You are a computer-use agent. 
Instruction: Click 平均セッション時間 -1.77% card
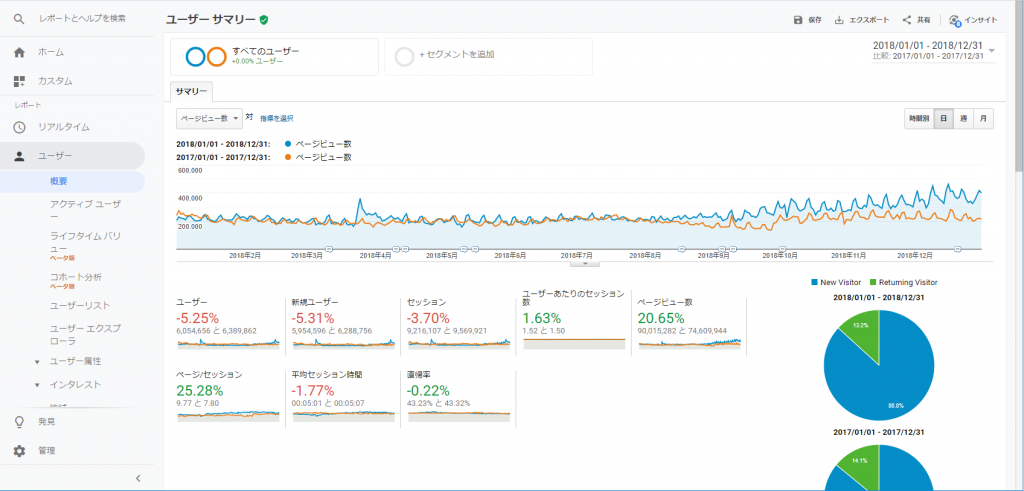click(343, 398)
